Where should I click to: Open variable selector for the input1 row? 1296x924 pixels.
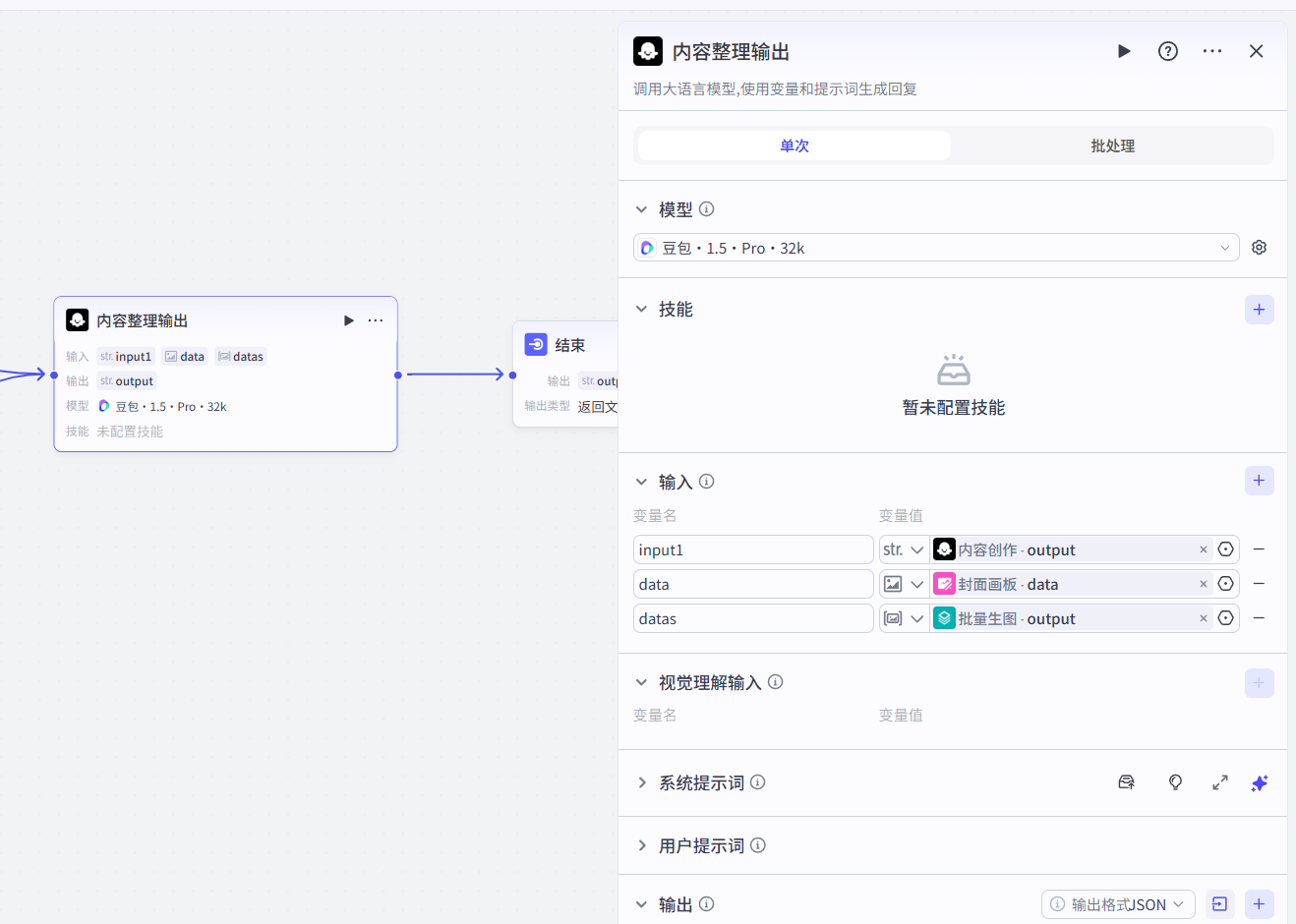(1226, 549)
